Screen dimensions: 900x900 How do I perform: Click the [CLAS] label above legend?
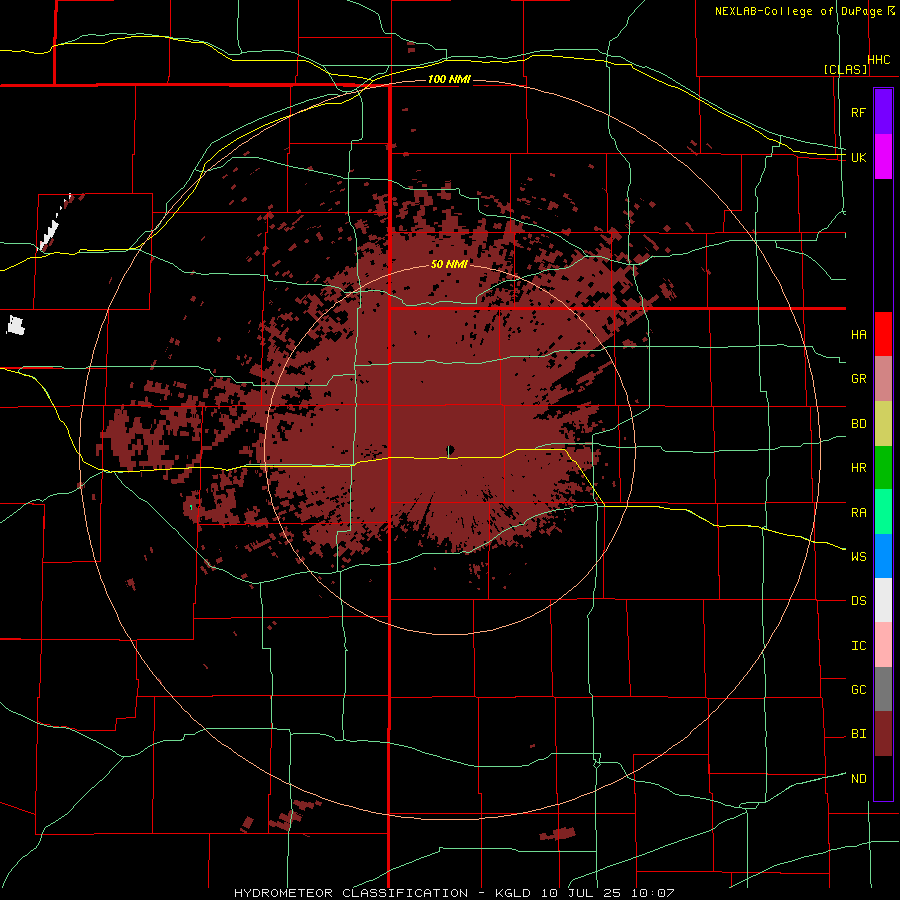[845, 69]
